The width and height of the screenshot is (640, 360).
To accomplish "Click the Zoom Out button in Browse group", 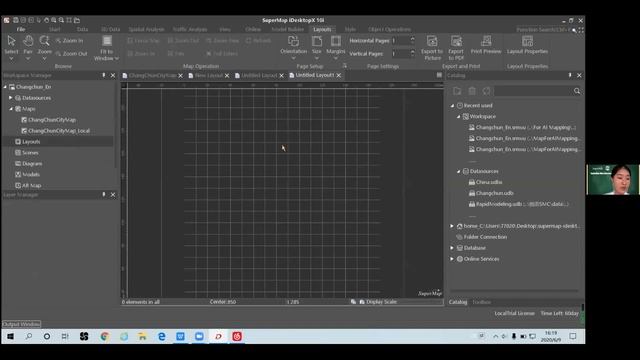I will [71, 53].
